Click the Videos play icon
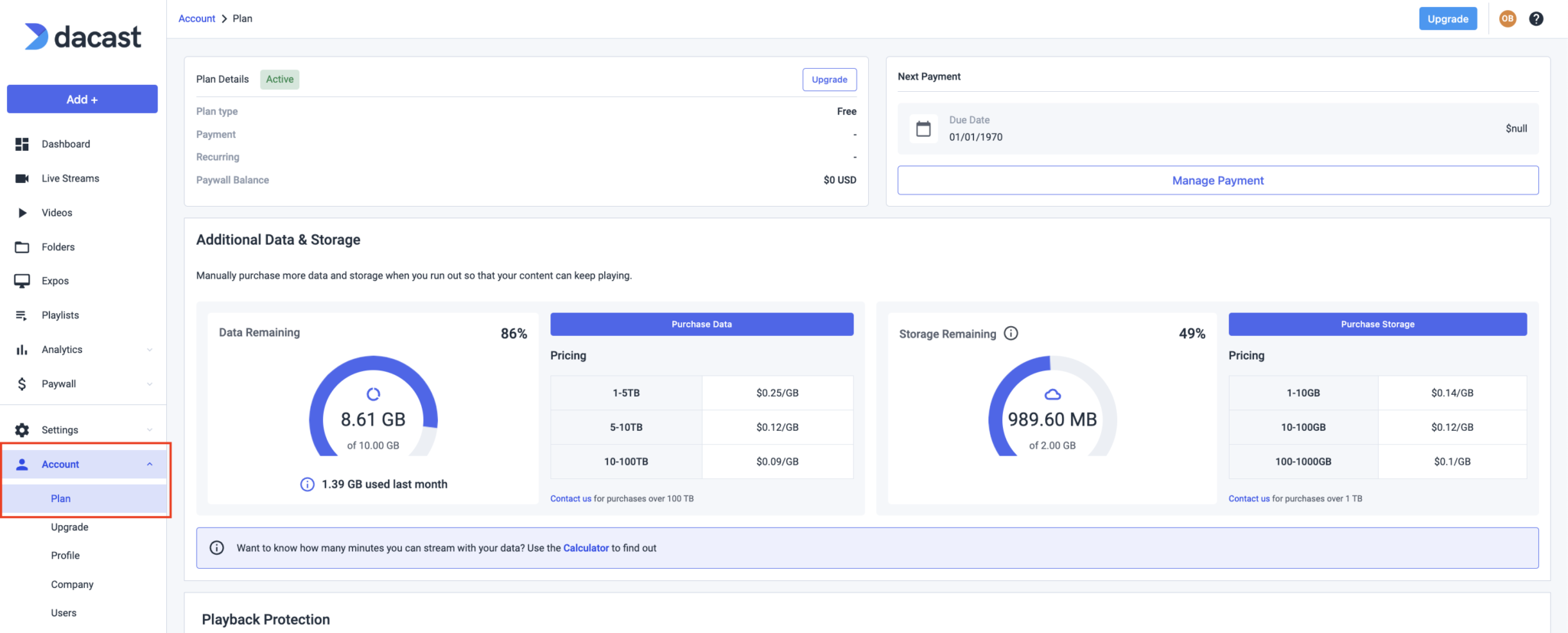The image size is (1568, 633). click(x=22, y=213)
